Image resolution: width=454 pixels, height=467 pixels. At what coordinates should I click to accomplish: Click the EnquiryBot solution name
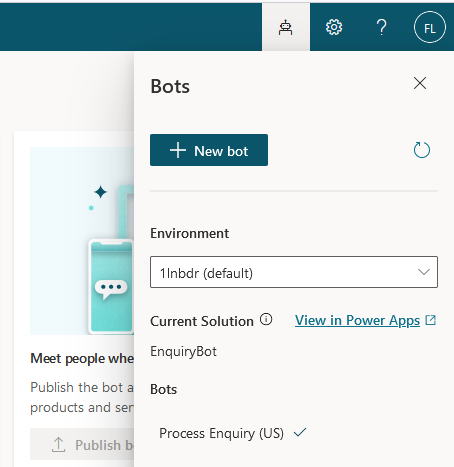point(183,351)
